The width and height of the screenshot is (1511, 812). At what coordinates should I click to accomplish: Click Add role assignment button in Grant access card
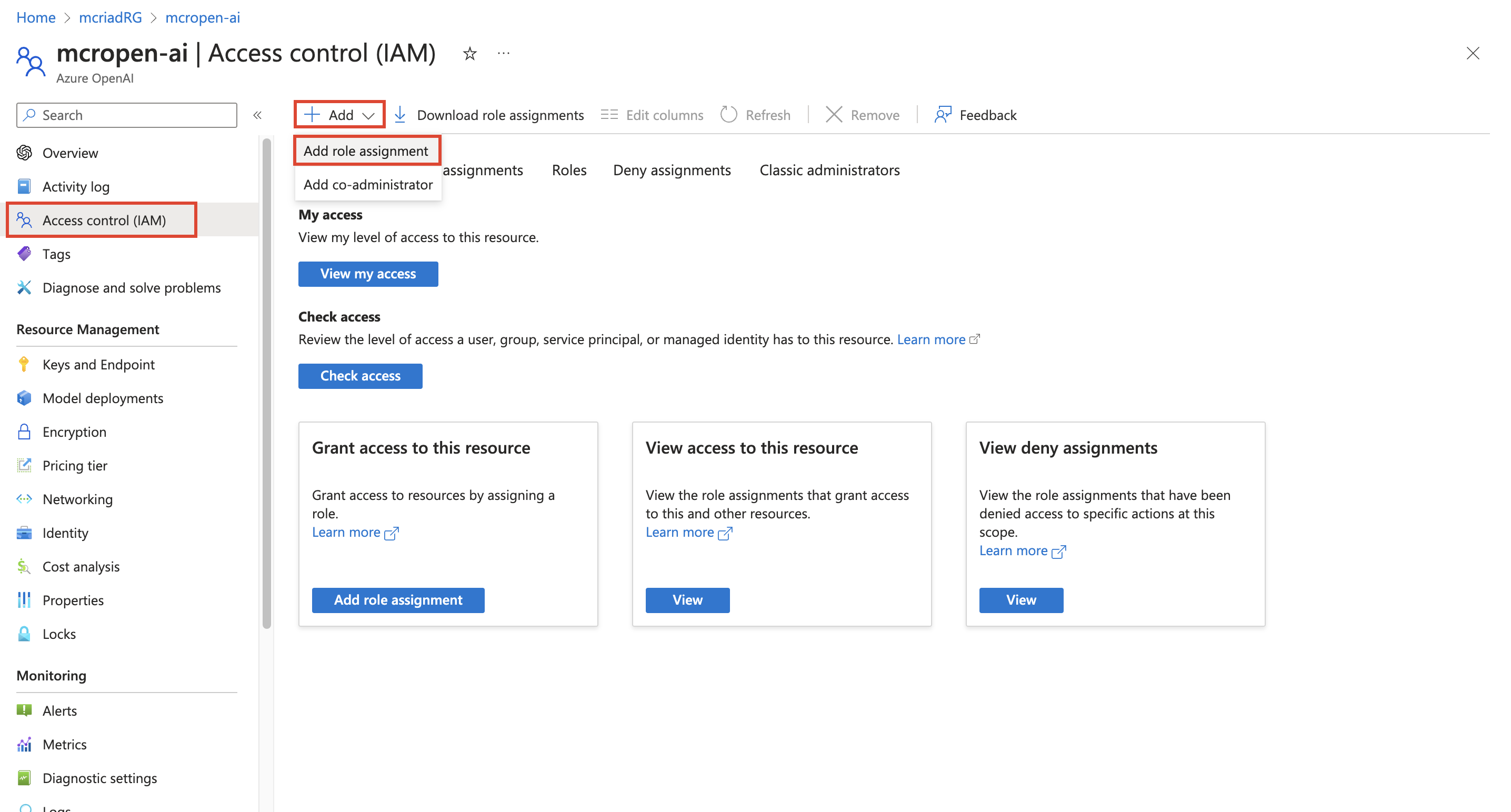pos(398,600)
